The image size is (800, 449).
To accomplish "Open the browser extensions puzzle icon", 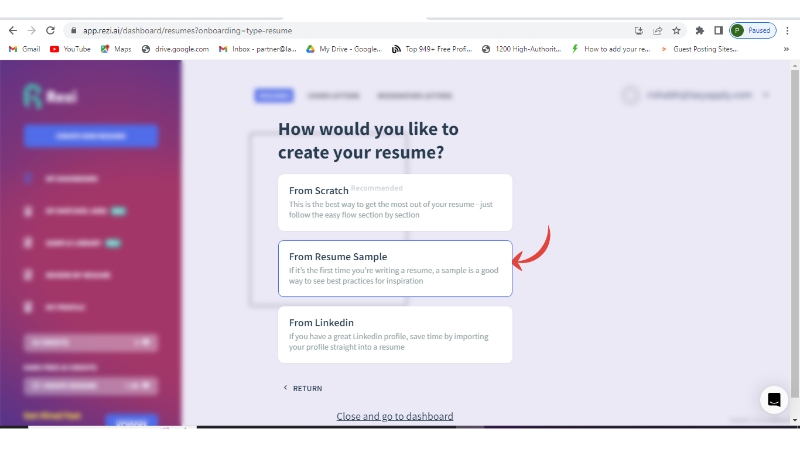I will (x=699, y=30).
